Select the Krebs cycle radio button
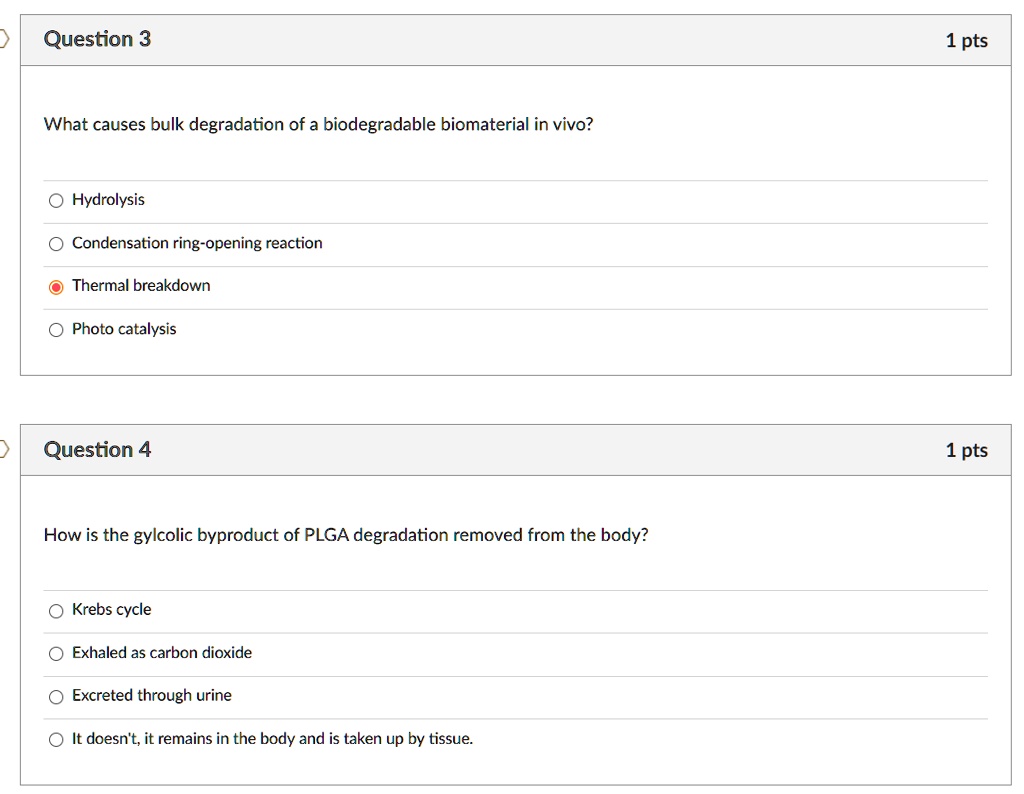1024x794 pixels. pyautogui.click(x=56, y=611)
